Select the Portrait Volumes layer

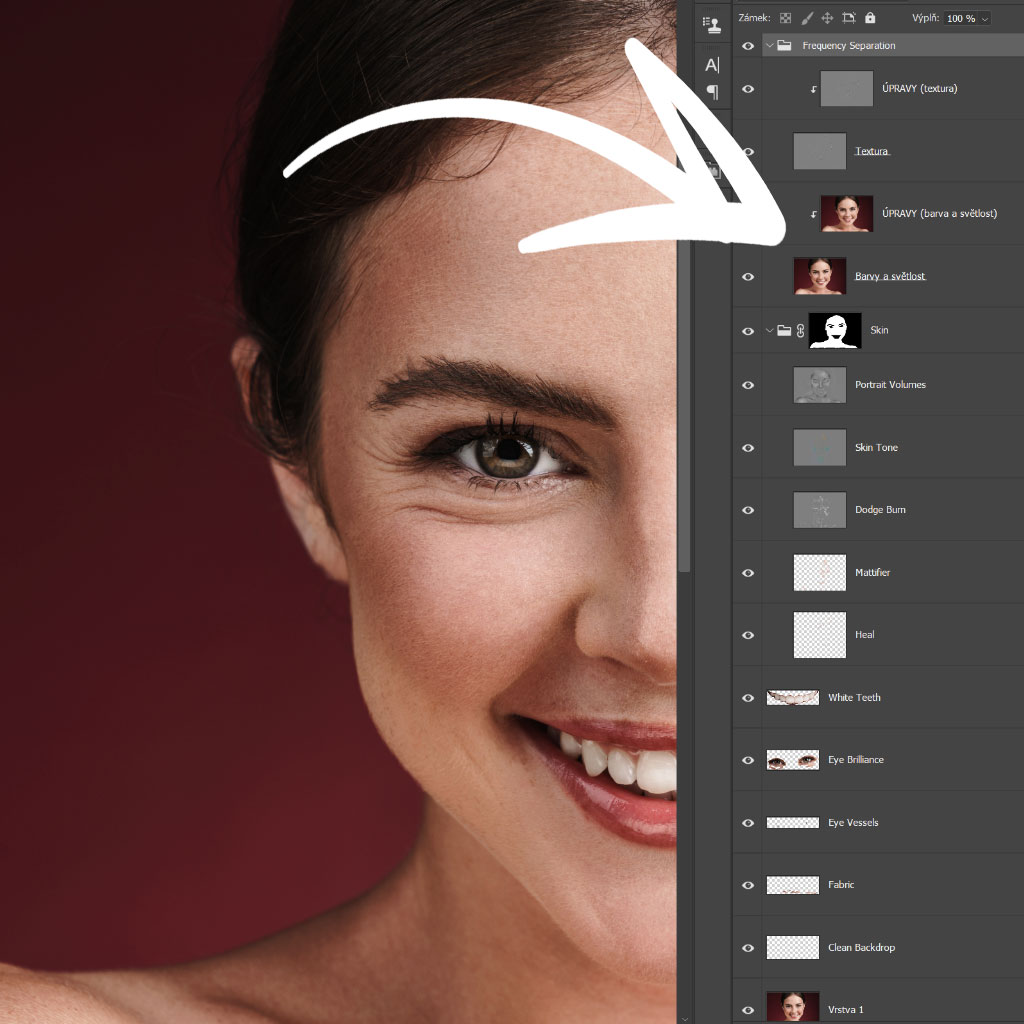pyautogui.click(x=890, y=385)
